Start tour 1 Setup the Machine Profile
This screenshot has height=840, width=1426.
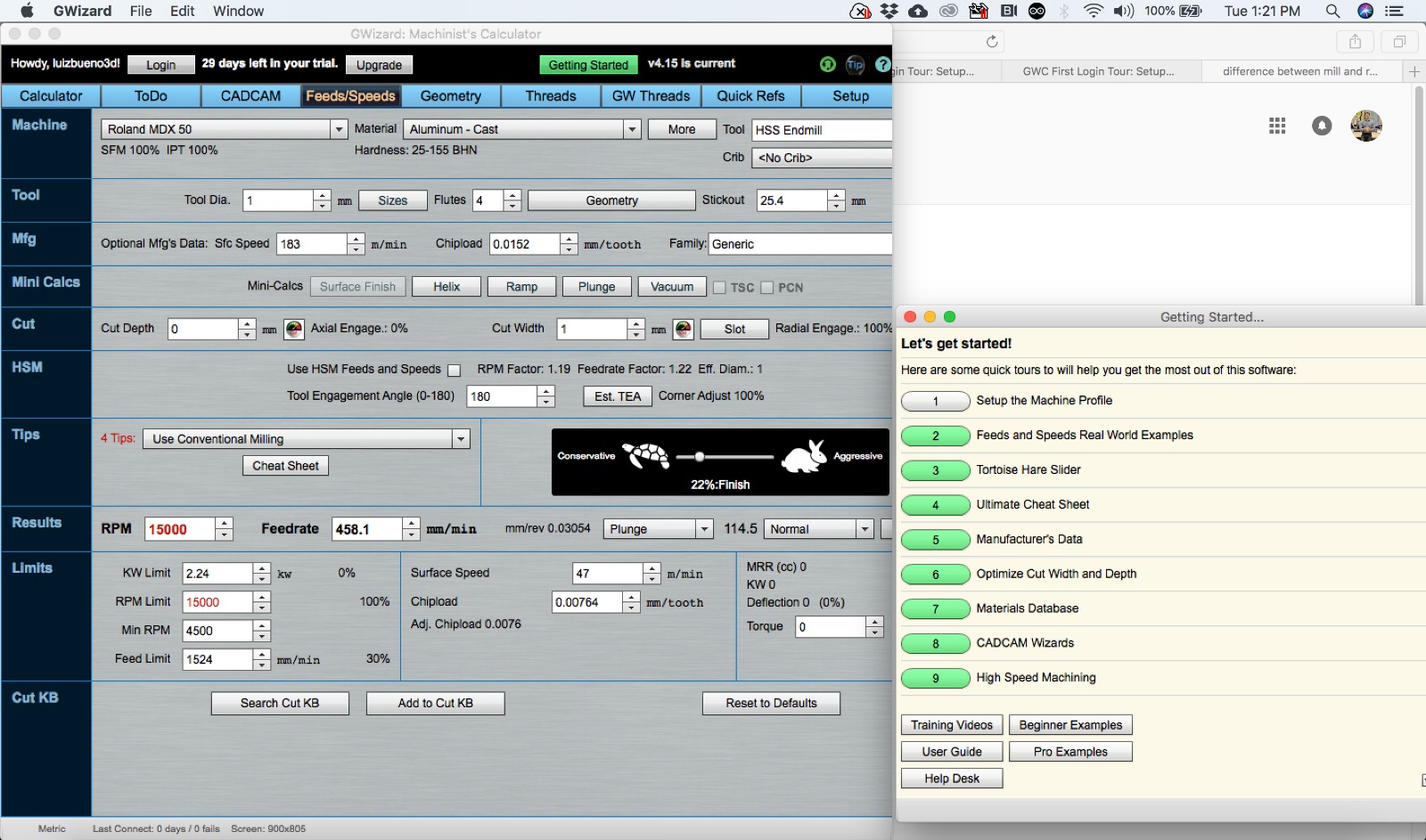936,401
